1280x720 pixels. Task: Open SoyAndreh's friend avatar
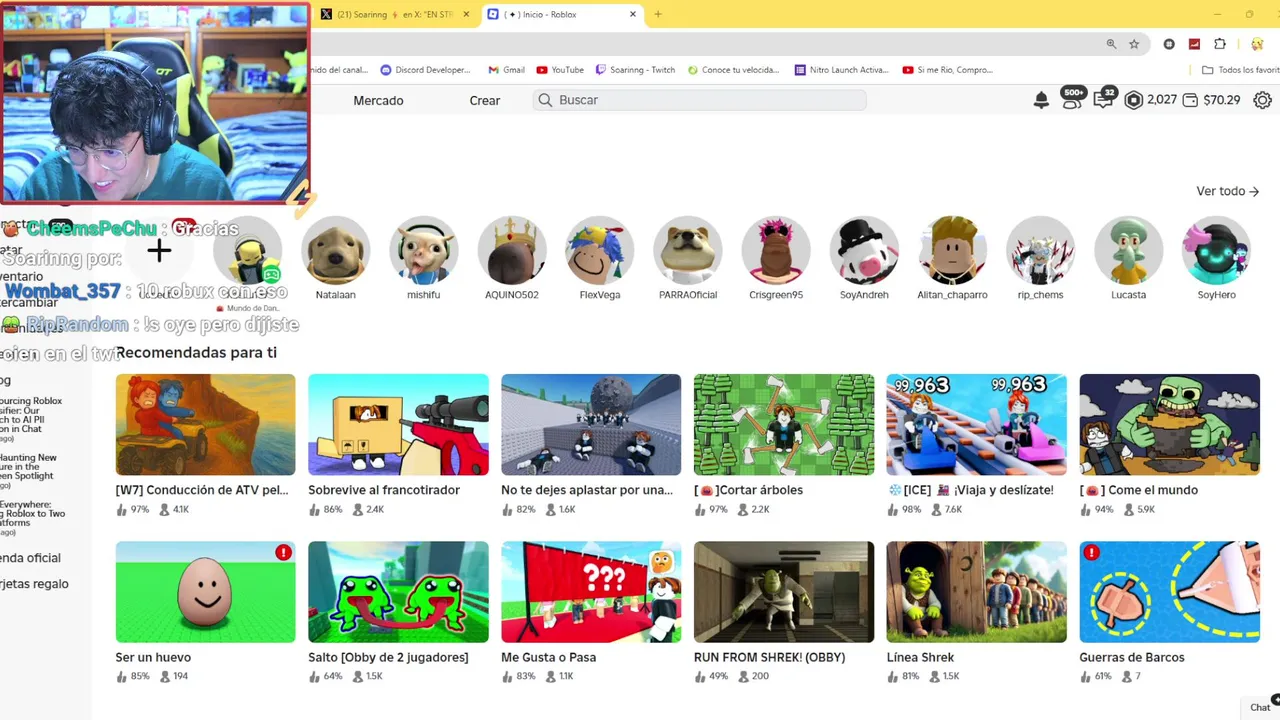point(864,250)
